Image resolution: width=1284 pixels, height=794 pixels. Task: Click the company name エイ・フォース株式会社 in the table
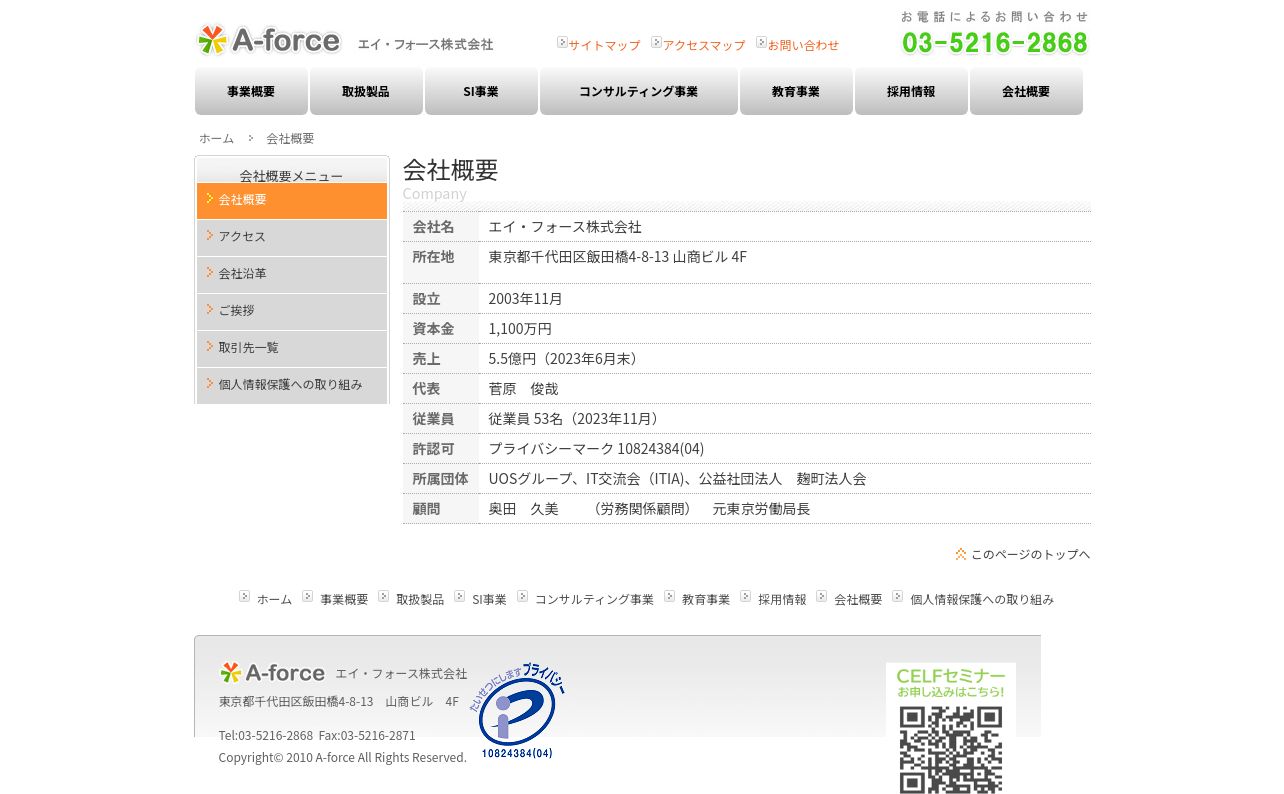tap(565, 227)
